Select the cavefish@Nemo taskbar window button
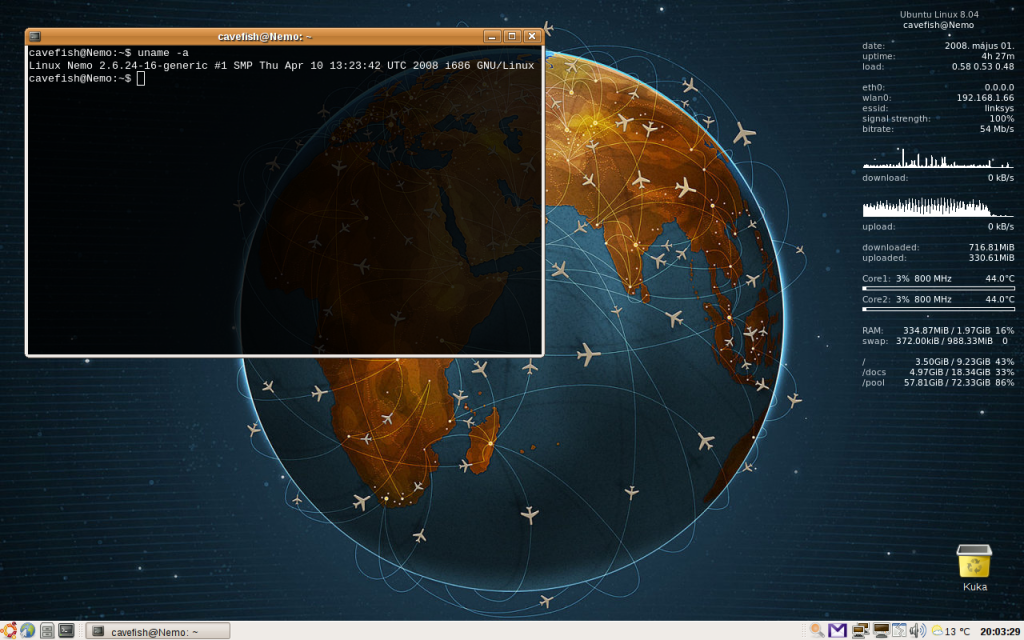This screenshot has width=1024, height=640. [158, 631]
